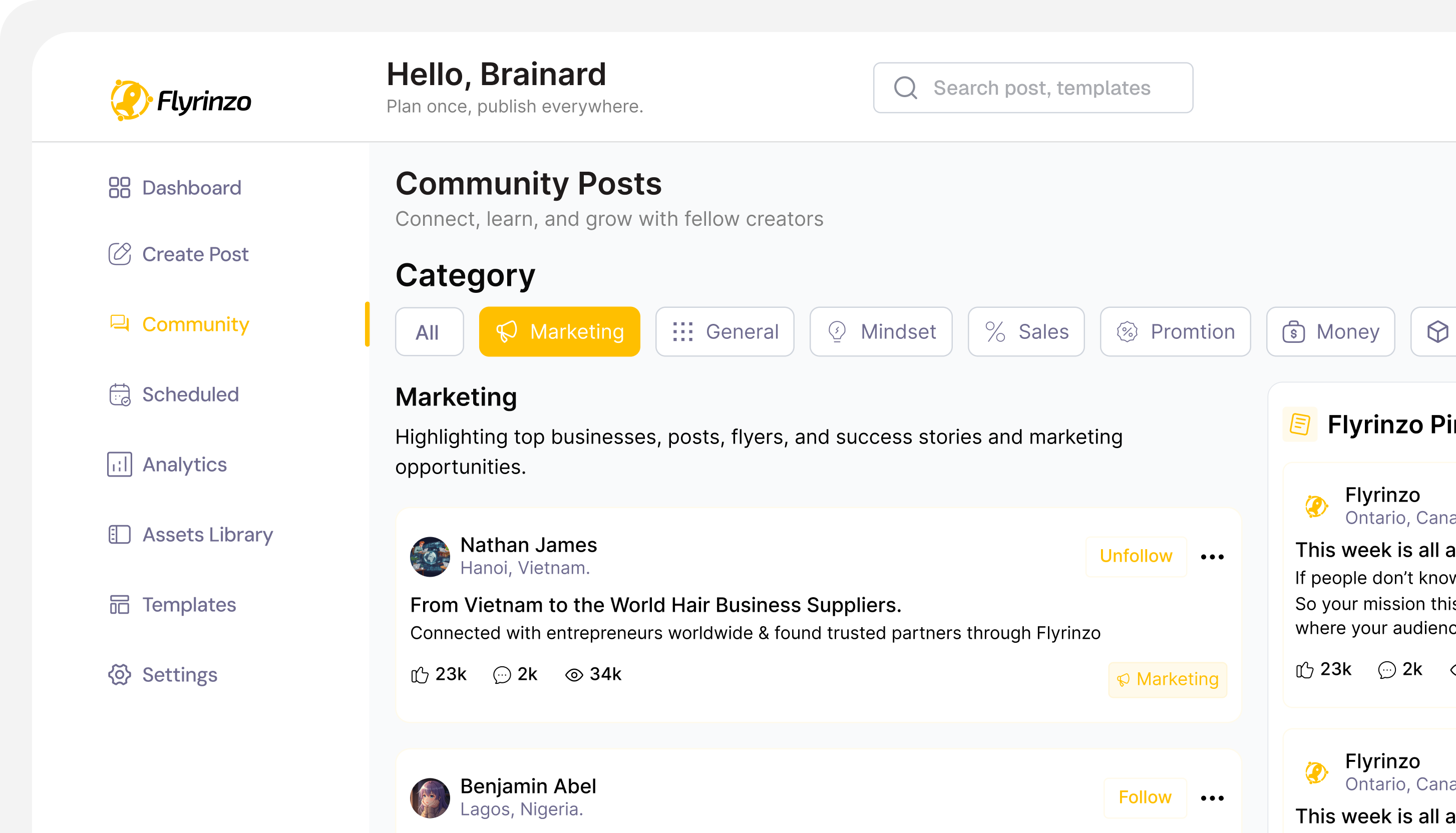Like Nathan James's post with the thumbs-up
Viewport: 1456px width, 833px height.
(420, 675)
